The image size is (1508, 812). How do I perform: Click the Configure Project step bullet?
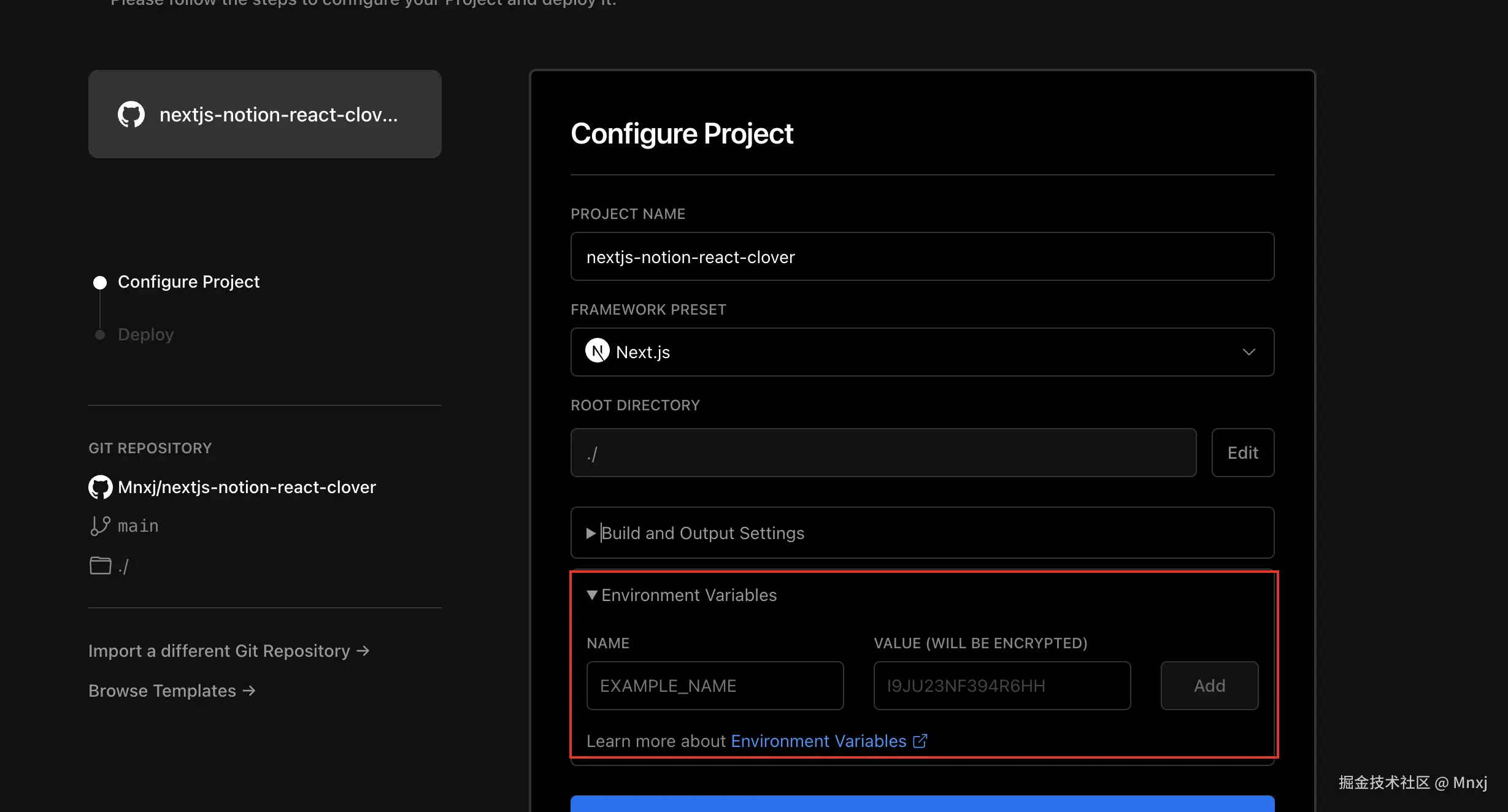coord(100,282)
